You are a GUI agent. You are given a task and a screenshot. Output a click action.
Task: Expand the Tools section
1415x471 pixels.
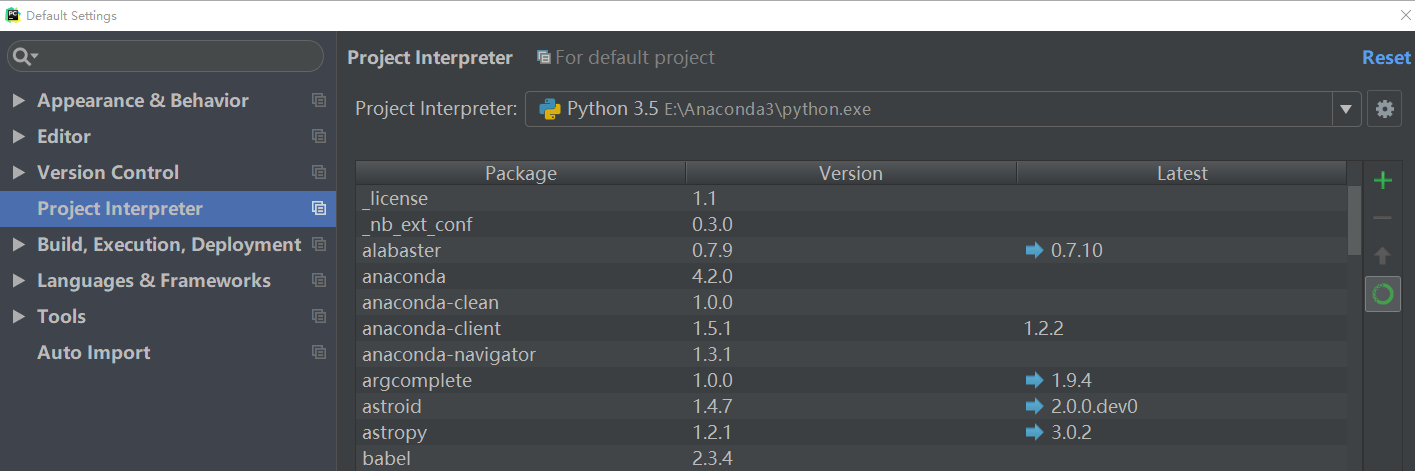click(18, 316)
